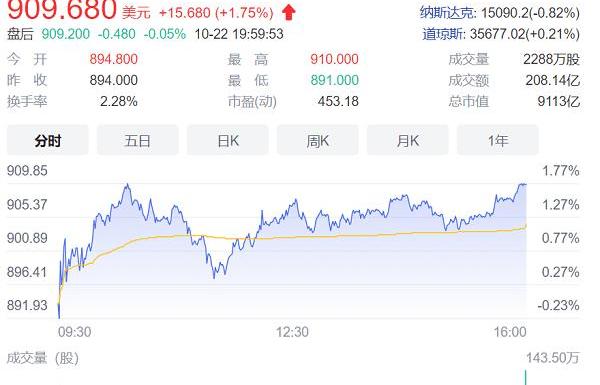Click the 16:00 time axis marker
Image resolution: width=600 pixels, height=385 pixels.
pos(510,332)
